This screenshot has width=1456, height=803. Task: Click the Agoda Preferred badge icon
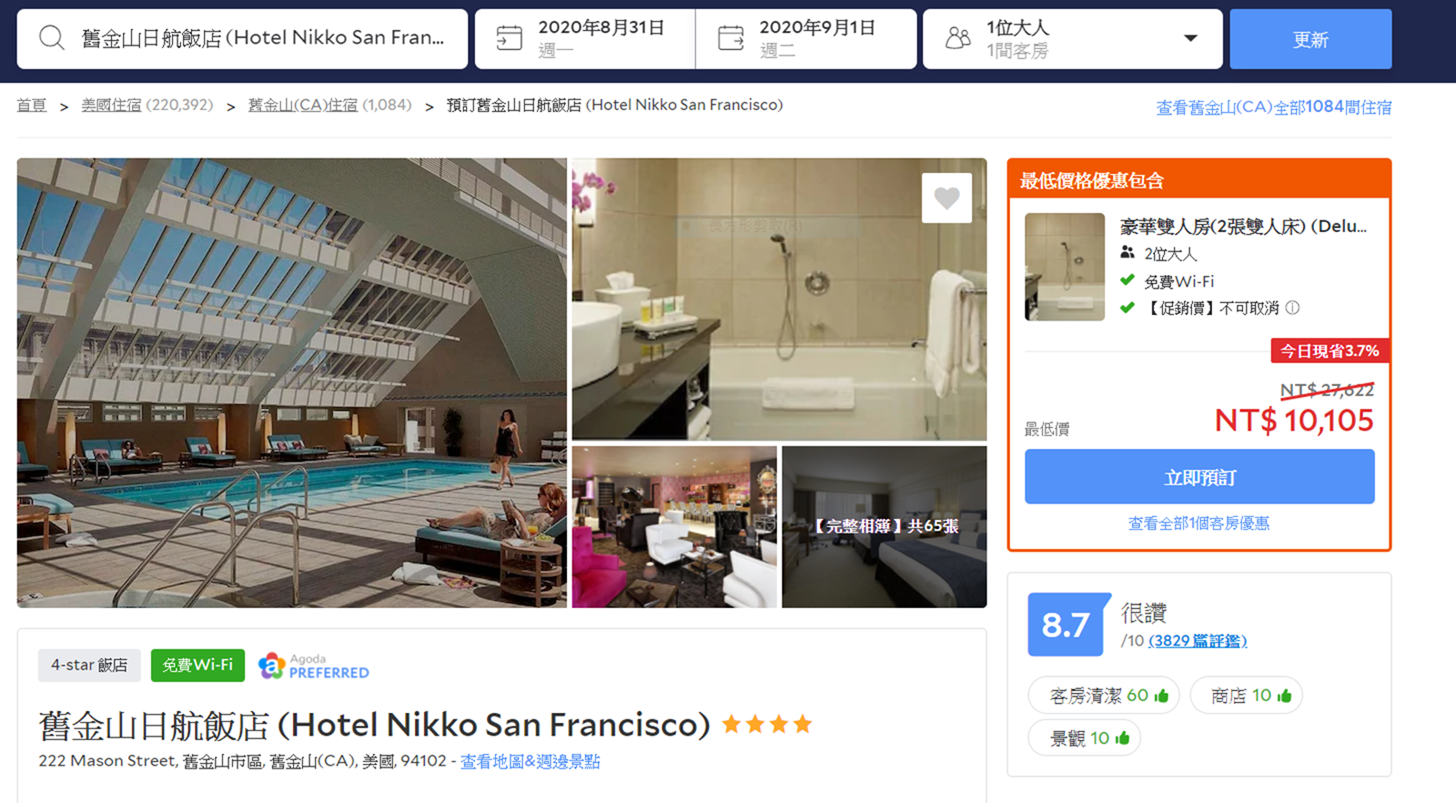[272, 666]
